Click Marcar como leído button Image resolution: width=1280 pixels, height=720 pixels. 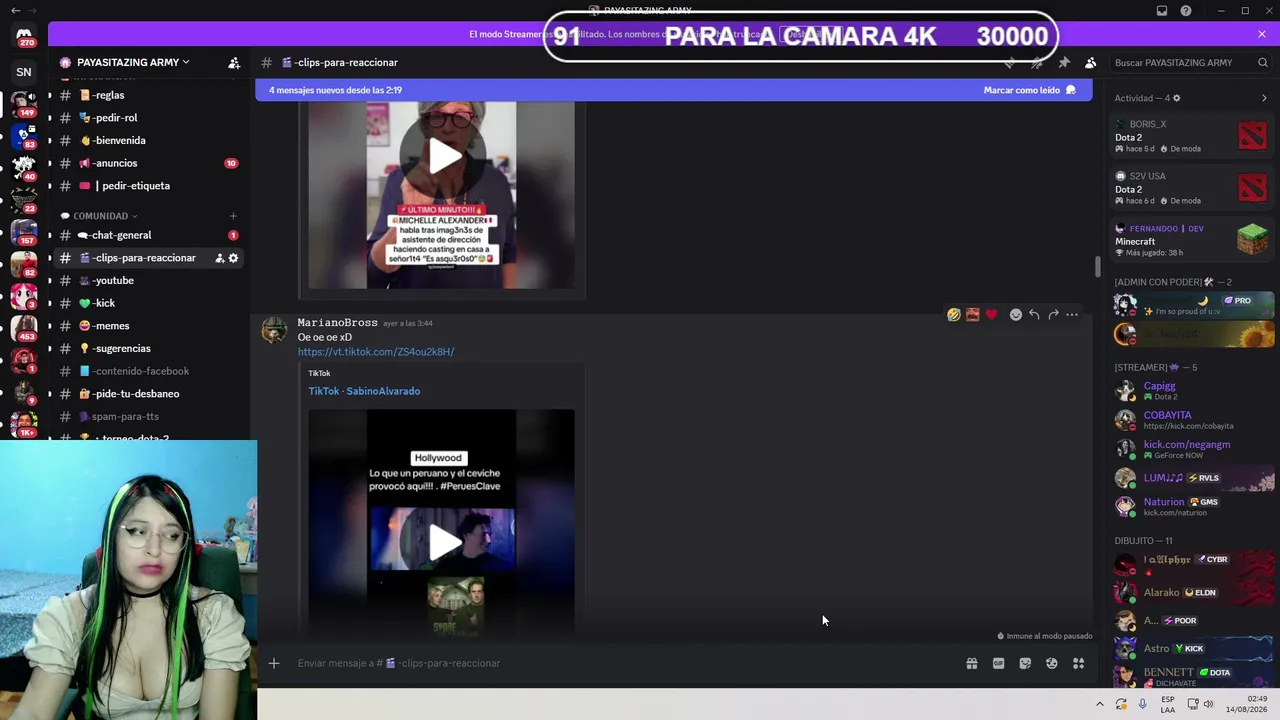click(x=1029, y=90)
